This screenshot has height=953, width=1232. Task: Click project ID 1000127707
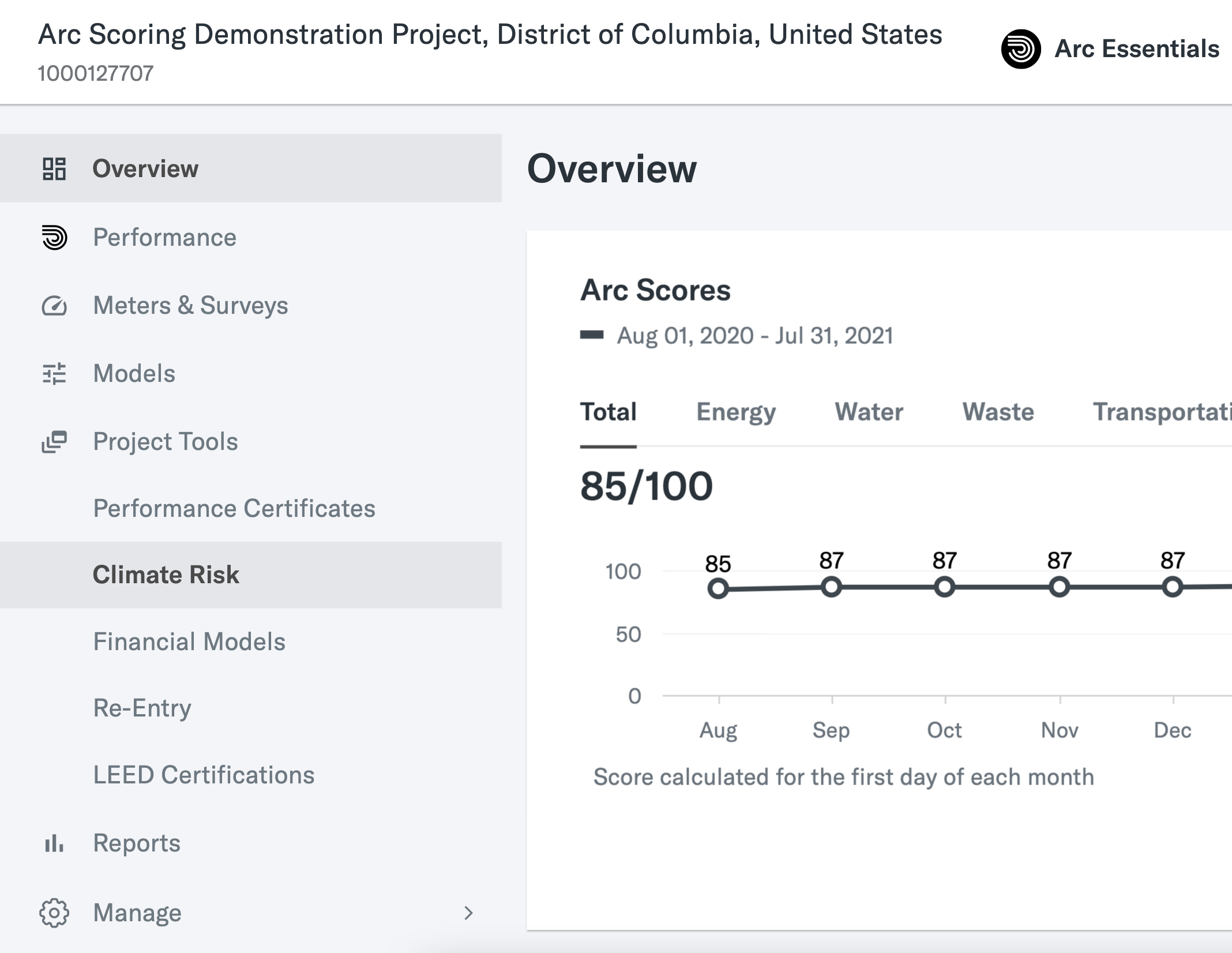[x=96, y=73]
